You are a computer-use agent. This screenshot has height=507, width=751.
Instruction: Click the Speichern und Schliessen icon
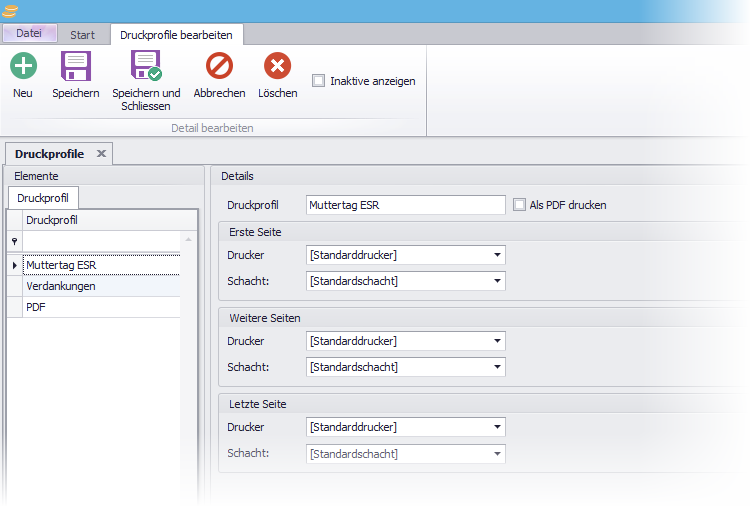point(146,67)
